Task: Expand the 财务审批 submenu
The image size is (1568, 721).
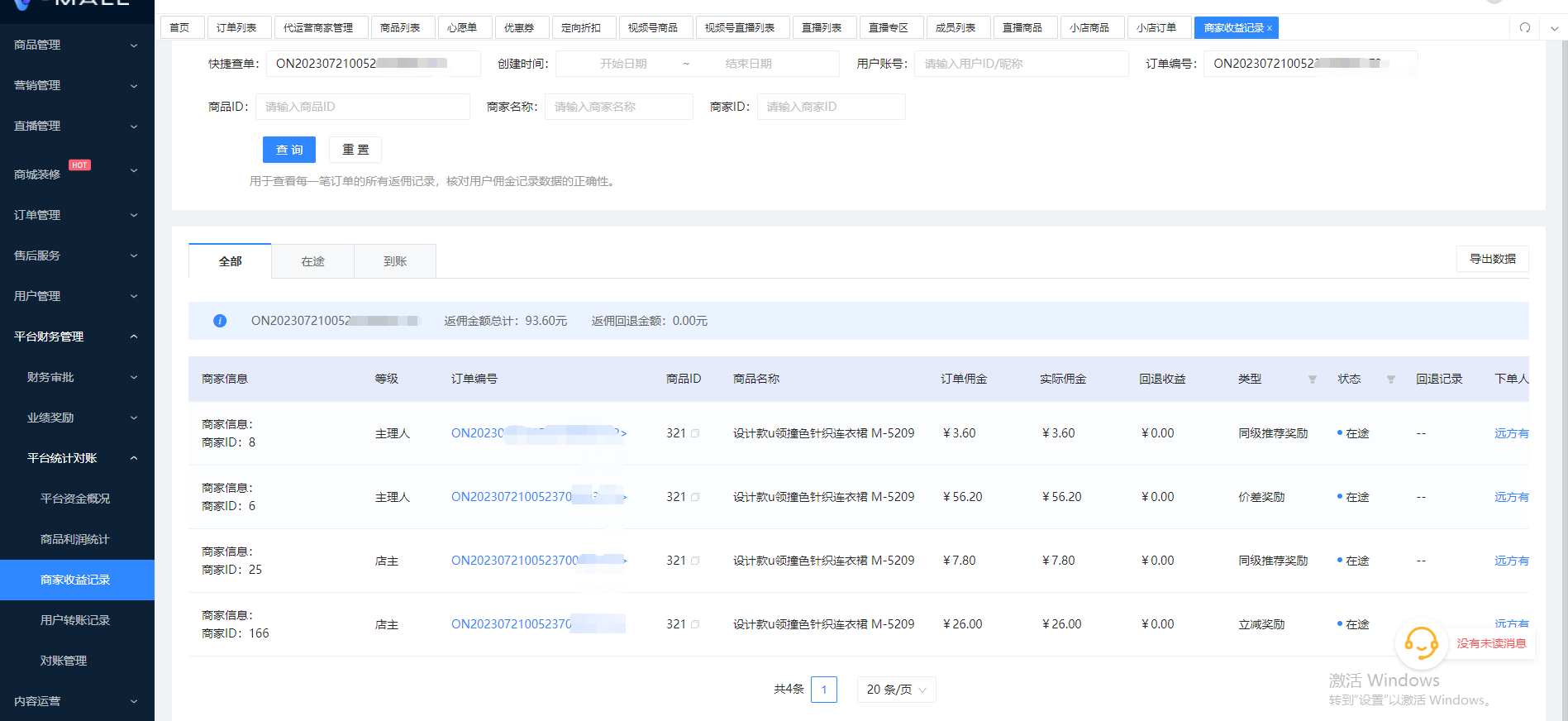Action: click(77, 377)
